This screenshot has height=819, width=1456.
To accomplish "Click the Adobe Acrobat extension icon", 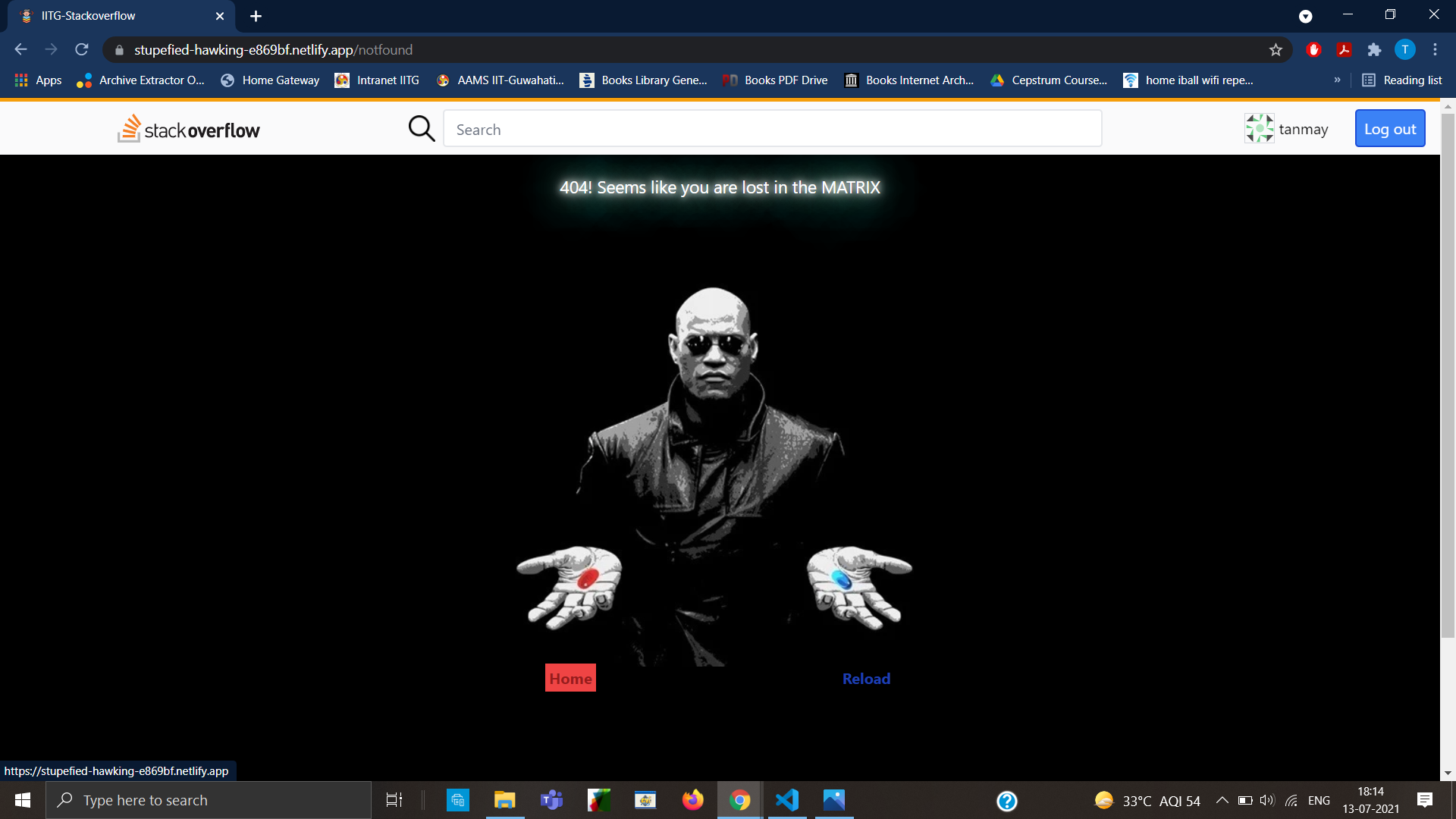I will pyautogui.click(x=1344, y=50).
